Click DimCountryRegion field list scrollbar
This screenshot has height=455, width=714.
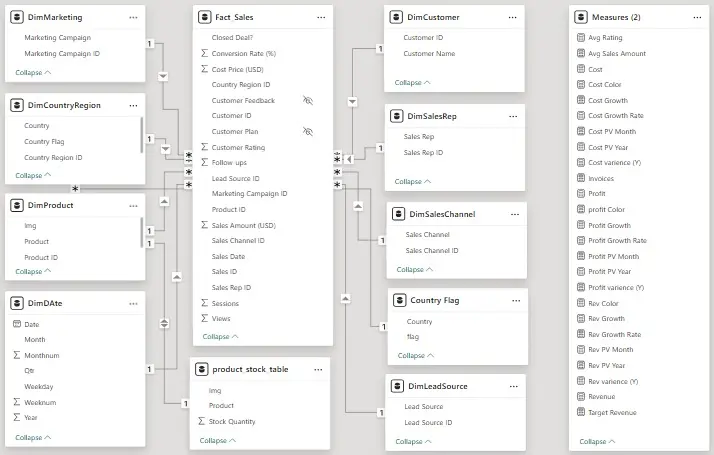point(142,135)
